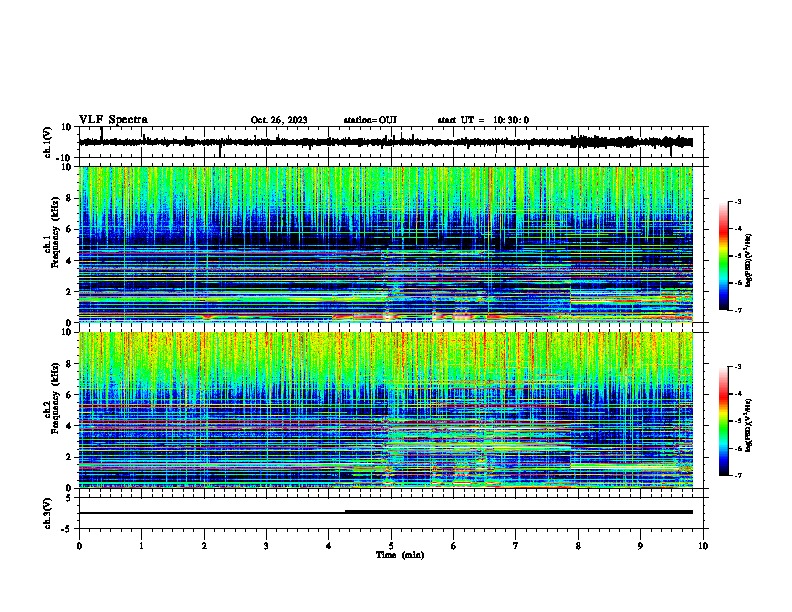
Task: Click the "-4" label on ch.1 colorbar
Action: click(x=738, y=228)
